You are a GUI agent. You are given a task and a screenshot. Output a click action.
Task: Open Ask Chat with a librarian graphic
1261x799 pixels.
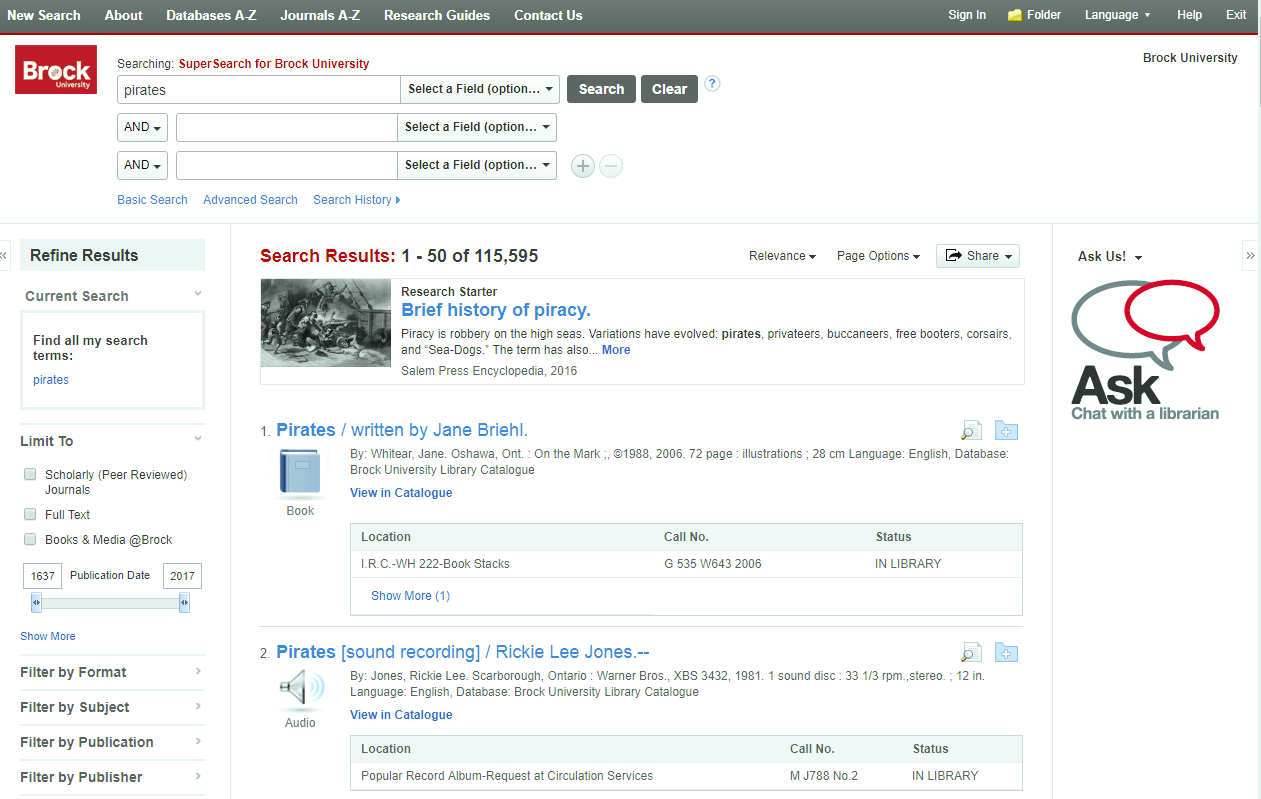pyautogui.click(x=1145, y=350)
